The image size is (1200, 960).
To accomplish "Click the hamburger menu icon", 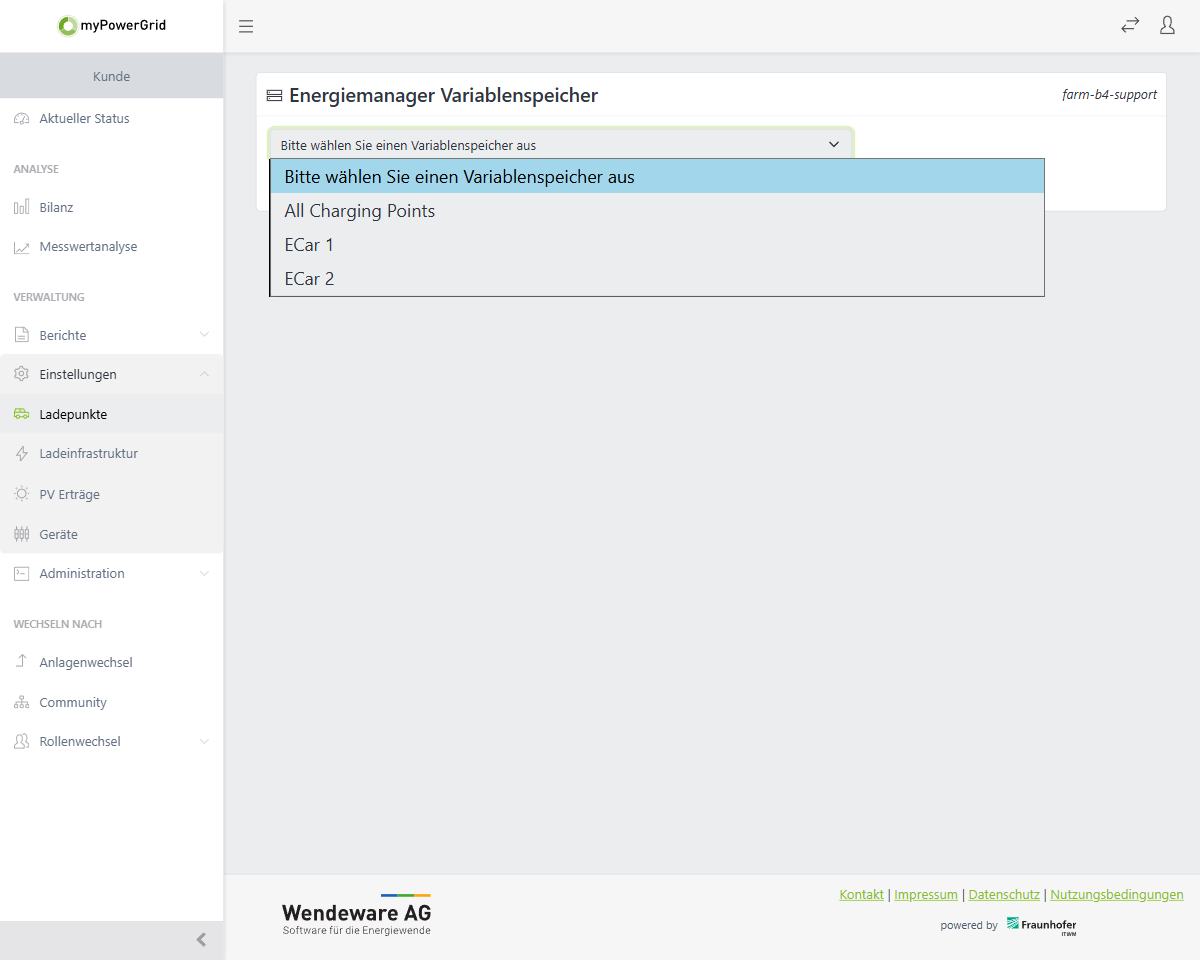I will pyautogui.click(x=246, y=26).
